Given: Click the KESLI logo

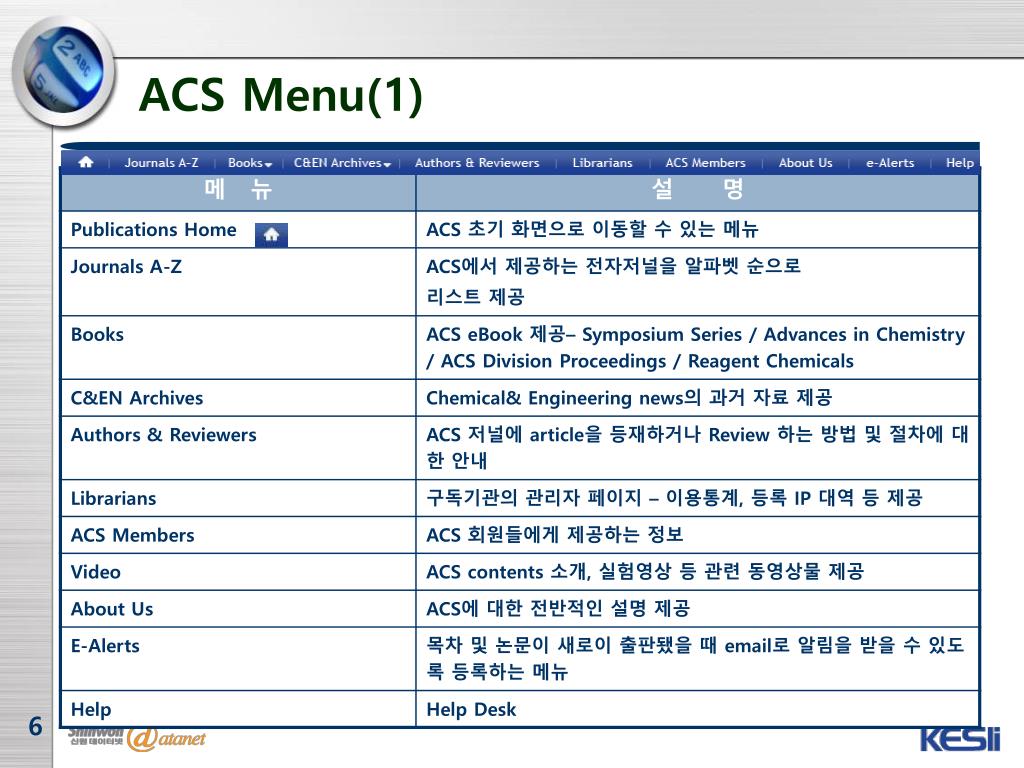Looking at the screenshot, I should point(960,739).
